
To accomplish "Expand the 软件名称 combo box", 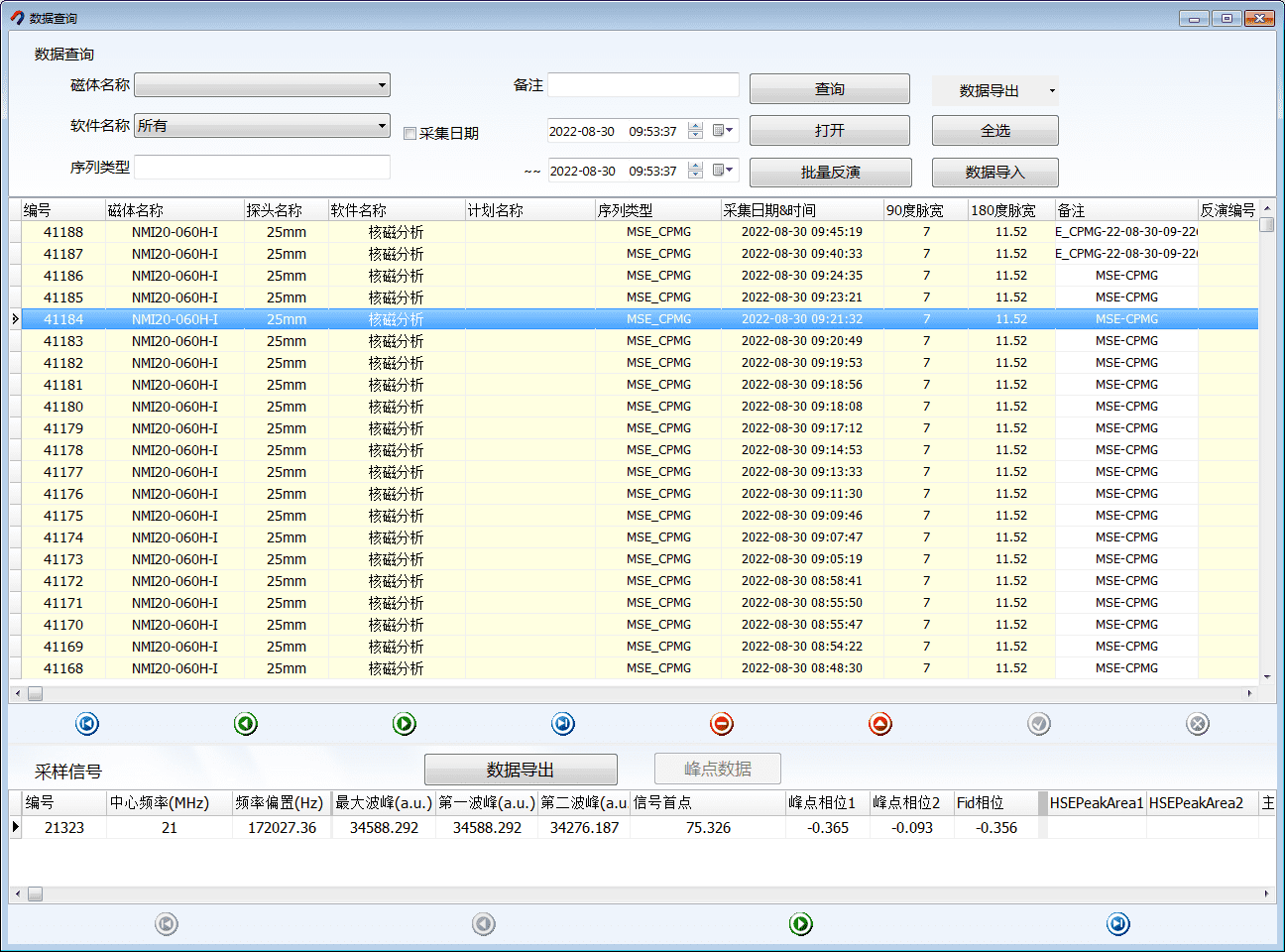I will tap(382, 126).
